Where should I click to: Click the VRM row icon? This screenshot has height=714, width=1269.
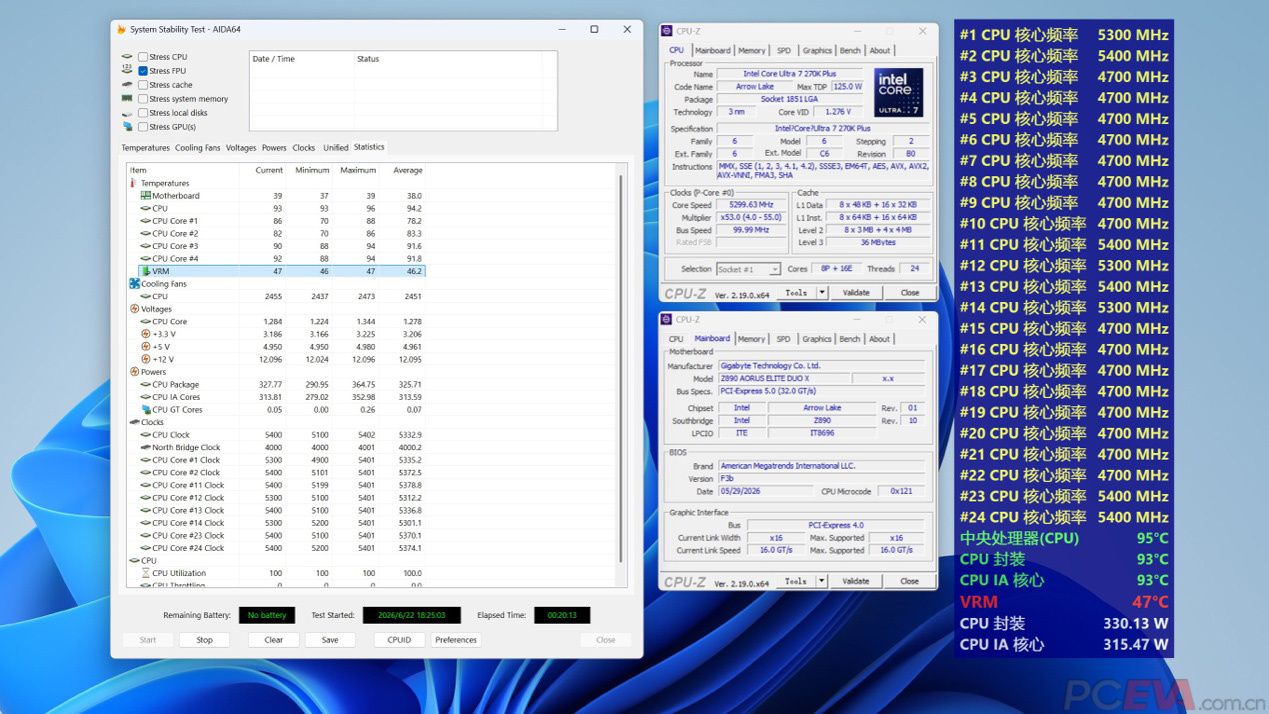pyautogui.click(x=146, y=271)
